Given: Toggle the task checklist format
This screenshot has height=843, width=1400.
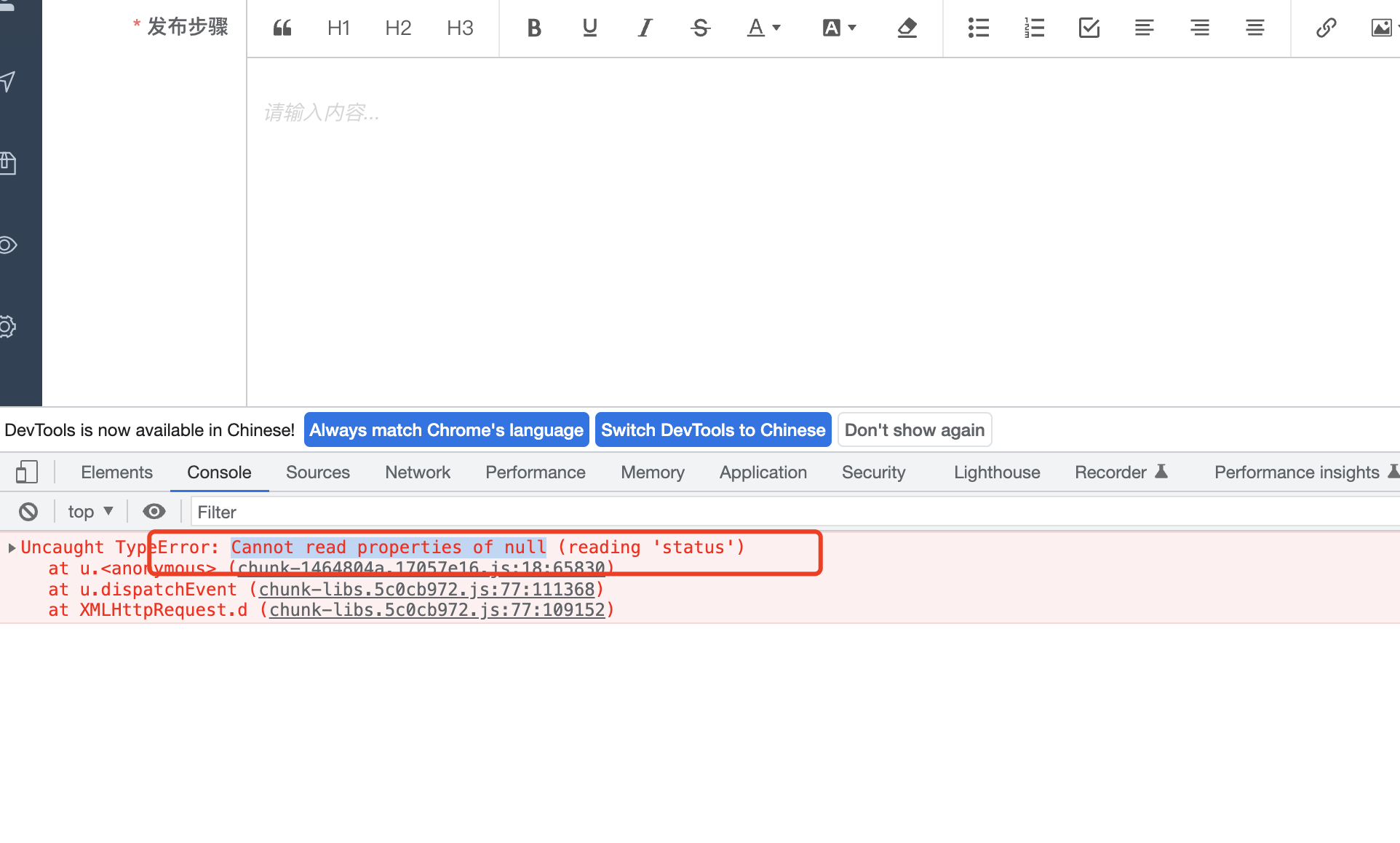Looking at the screenshot, I should tap(1089, 28).
